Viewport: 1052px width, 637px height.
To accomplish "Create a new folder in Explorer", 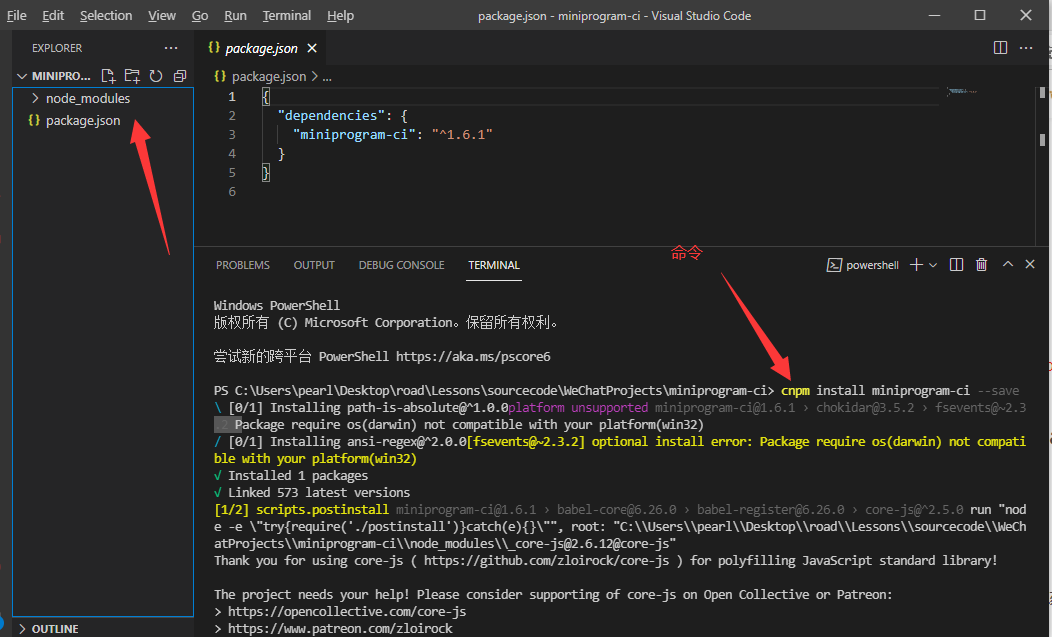I will [132, 75].
